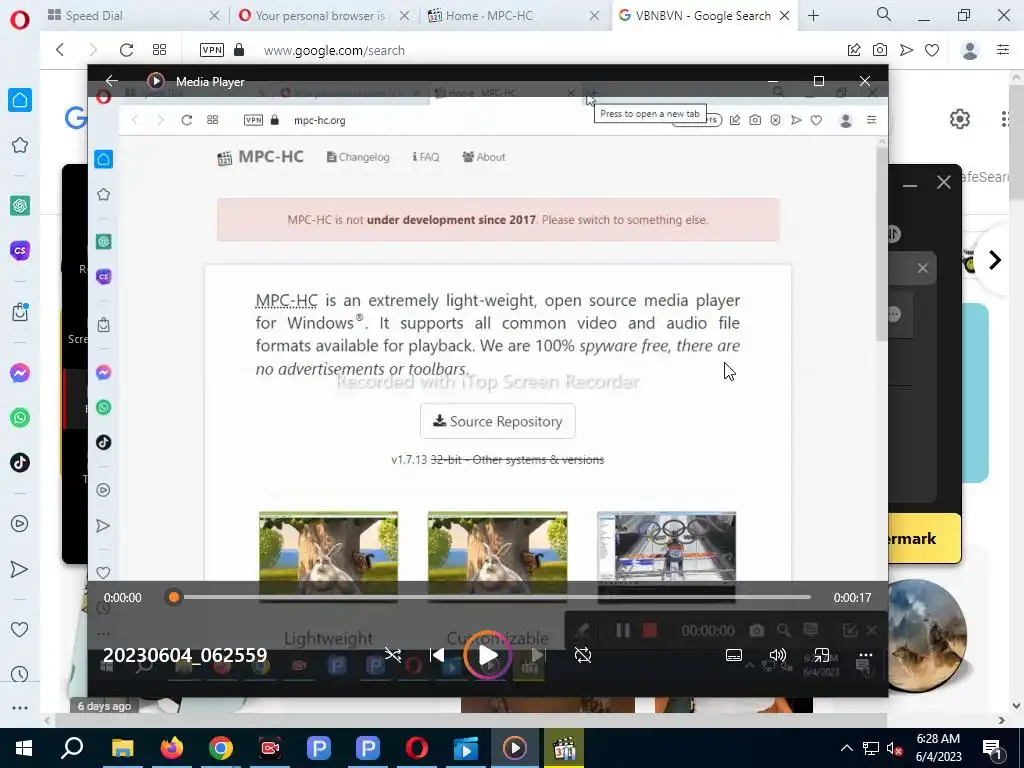
Task: Launch Firefox from taskbar
Action: pos(172,748)
